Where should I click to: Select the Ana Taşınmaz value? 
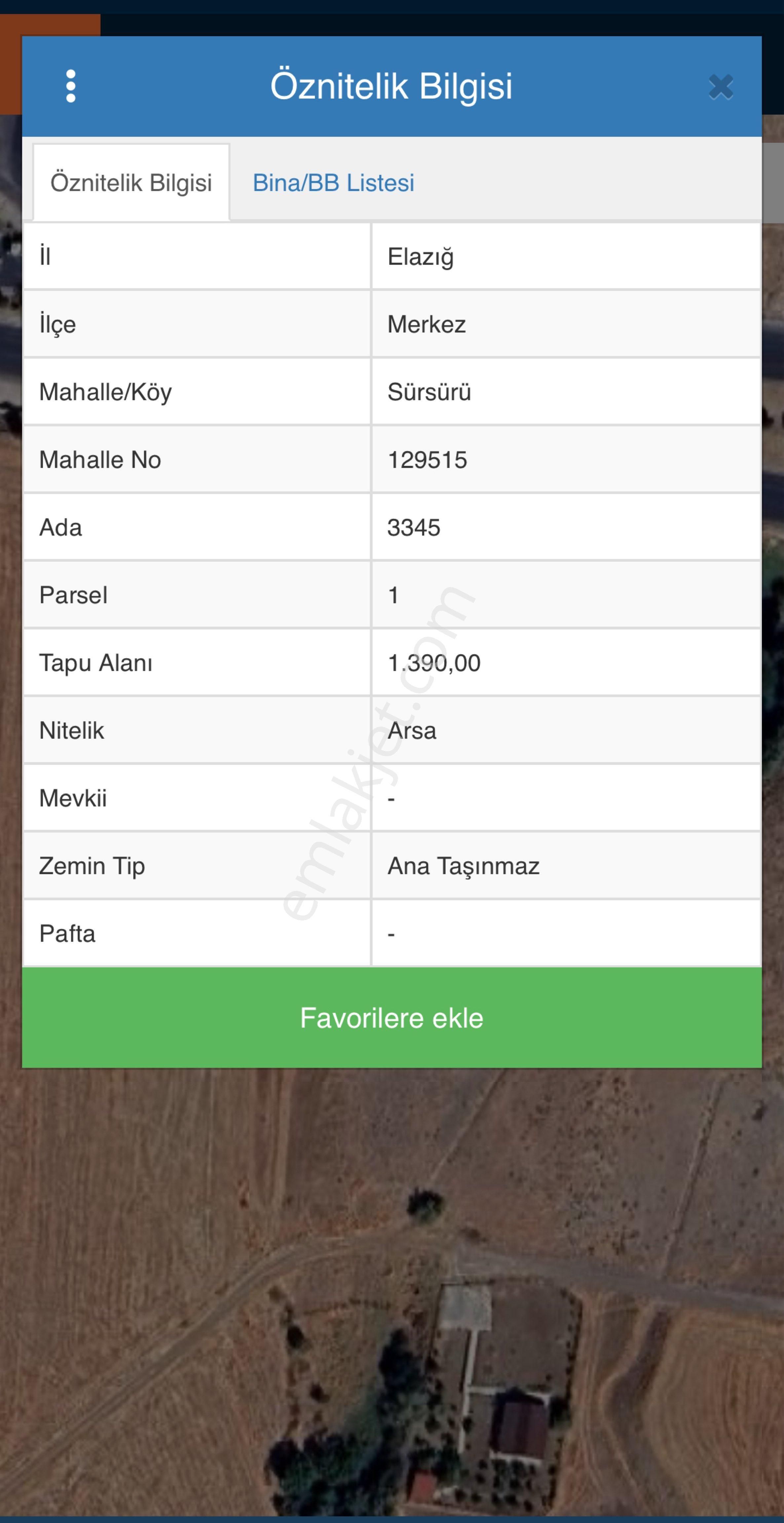coord(463,866)
